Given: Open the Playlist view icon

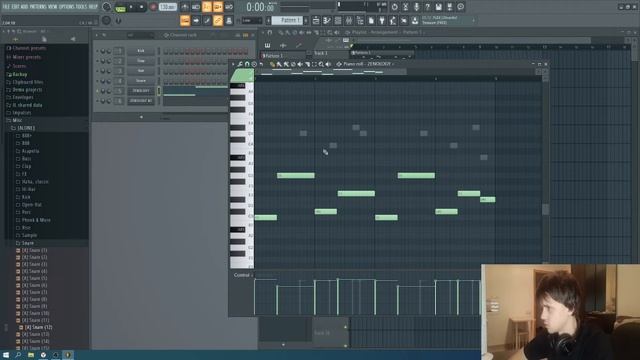Looking at the screenshot, I should [316, 20].
